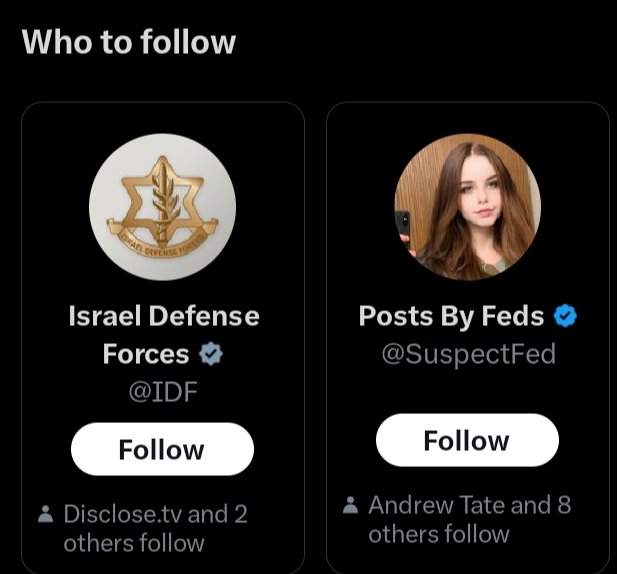Click the verified badge next to Posts By Feds

[565, 316]
